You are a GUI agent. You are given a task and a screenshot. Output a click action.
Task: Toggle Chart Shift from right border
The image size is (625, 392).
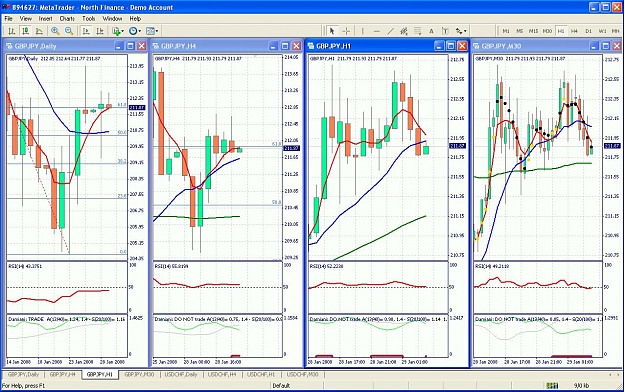click(100, 31)
